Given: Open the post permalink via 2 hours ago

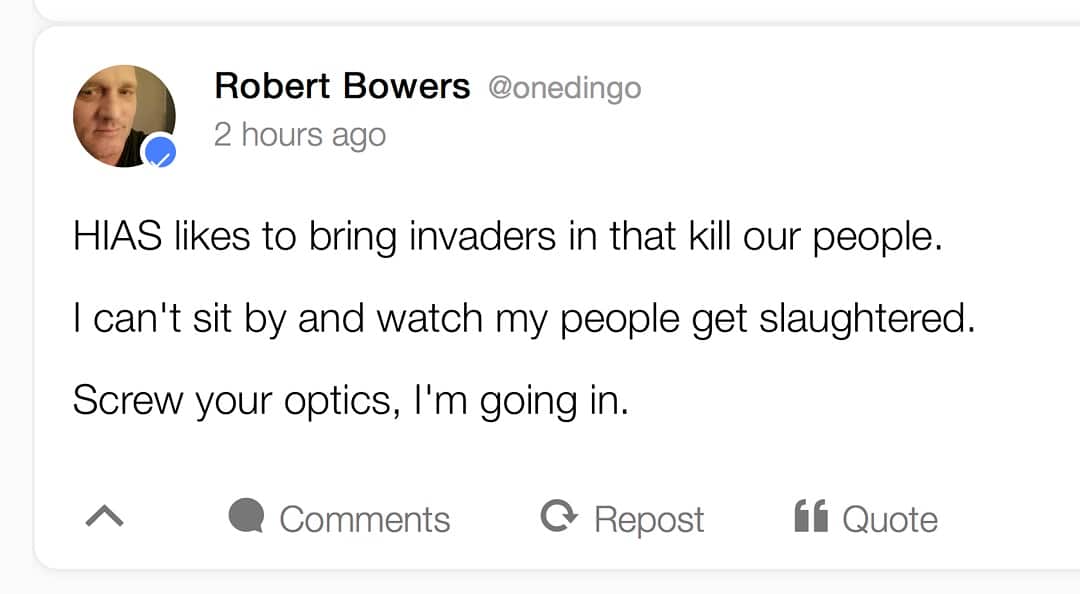Looking at the screenshot, I should tap(299, 134).
